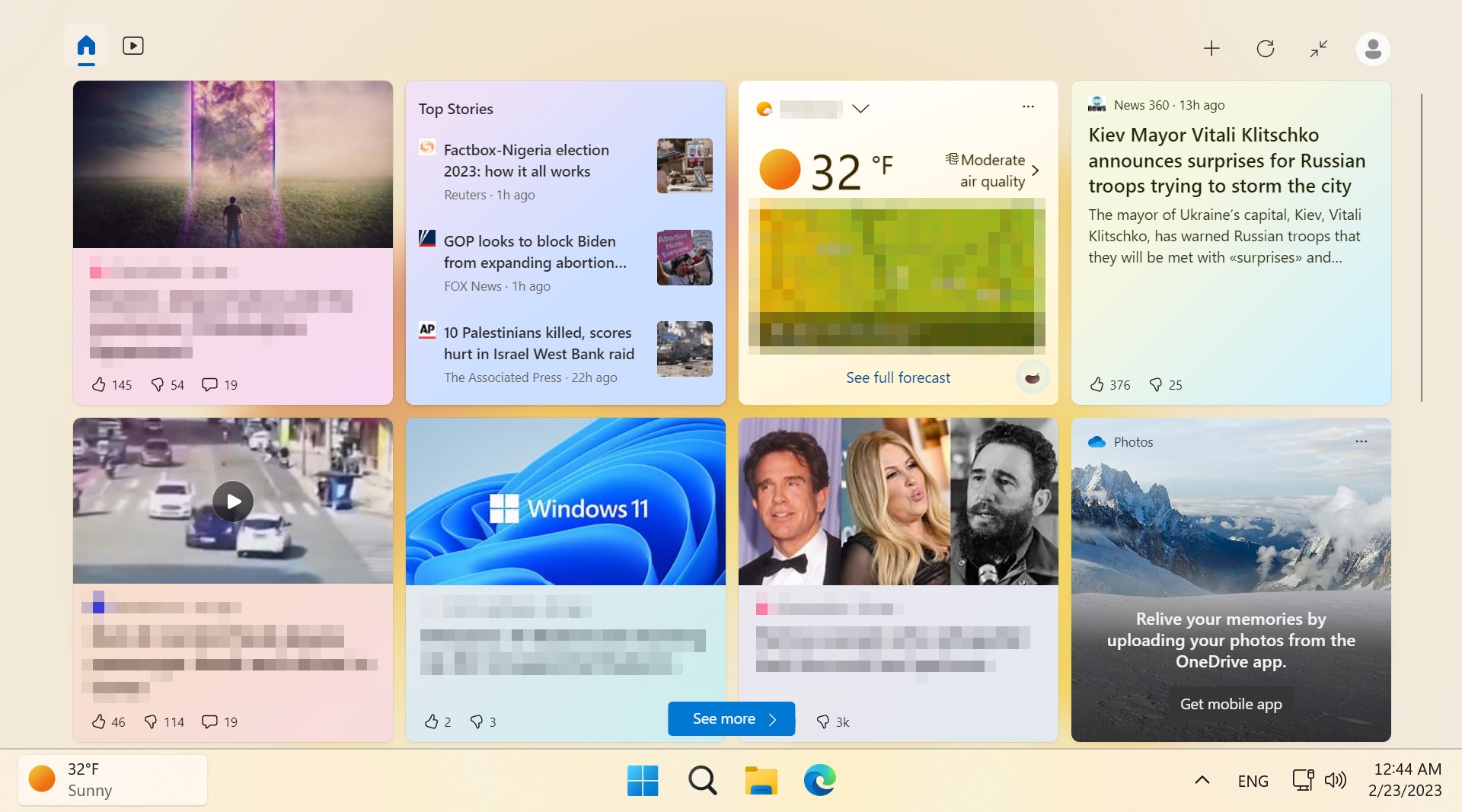This screenshot has width=1462, height=812.
Task: Open the Windows 11 article image
Action: click(x=566, y=502)
